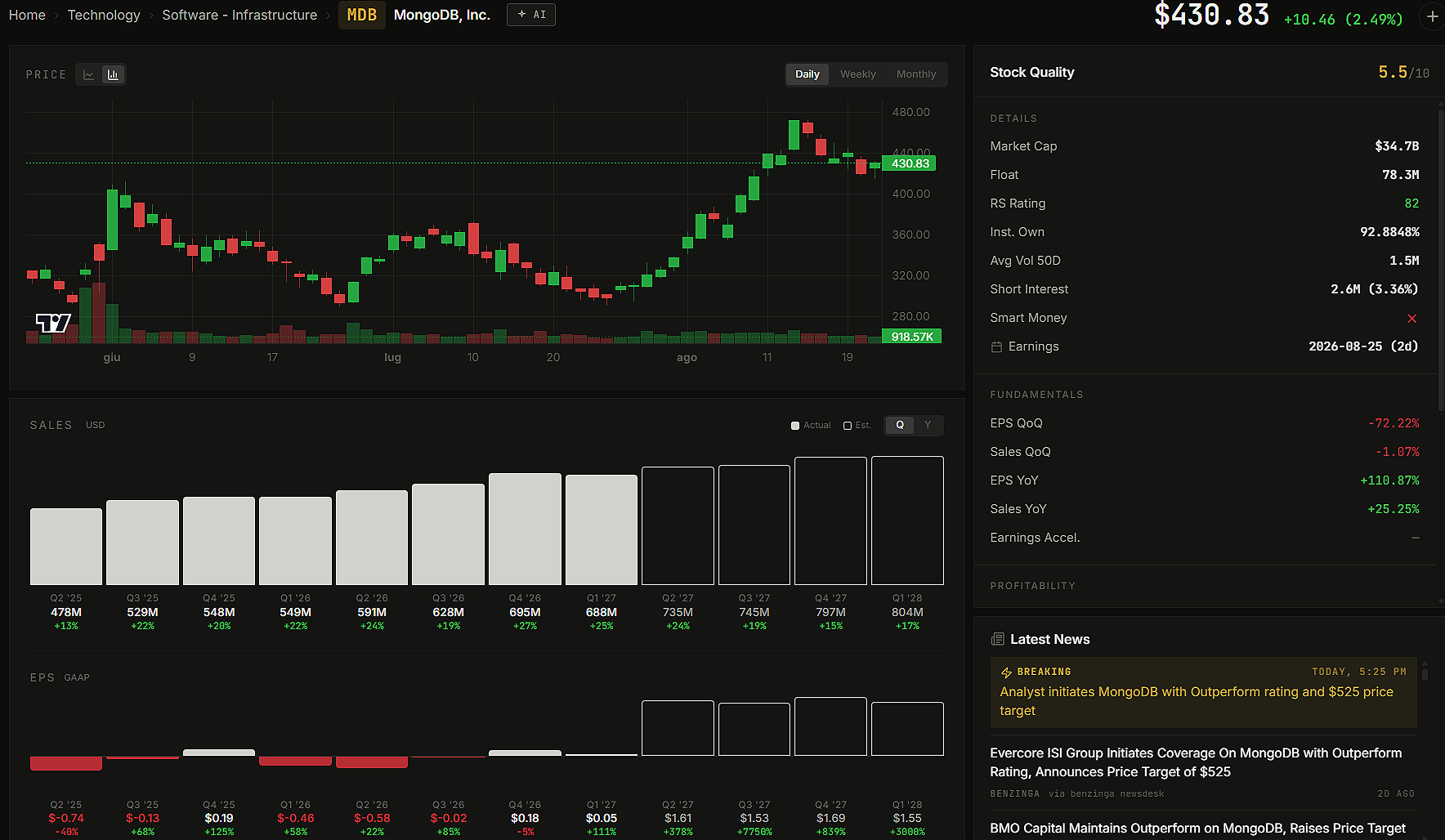
Task: Click the Sales QoQ value -1.07%
Action: pos(1397,452)
